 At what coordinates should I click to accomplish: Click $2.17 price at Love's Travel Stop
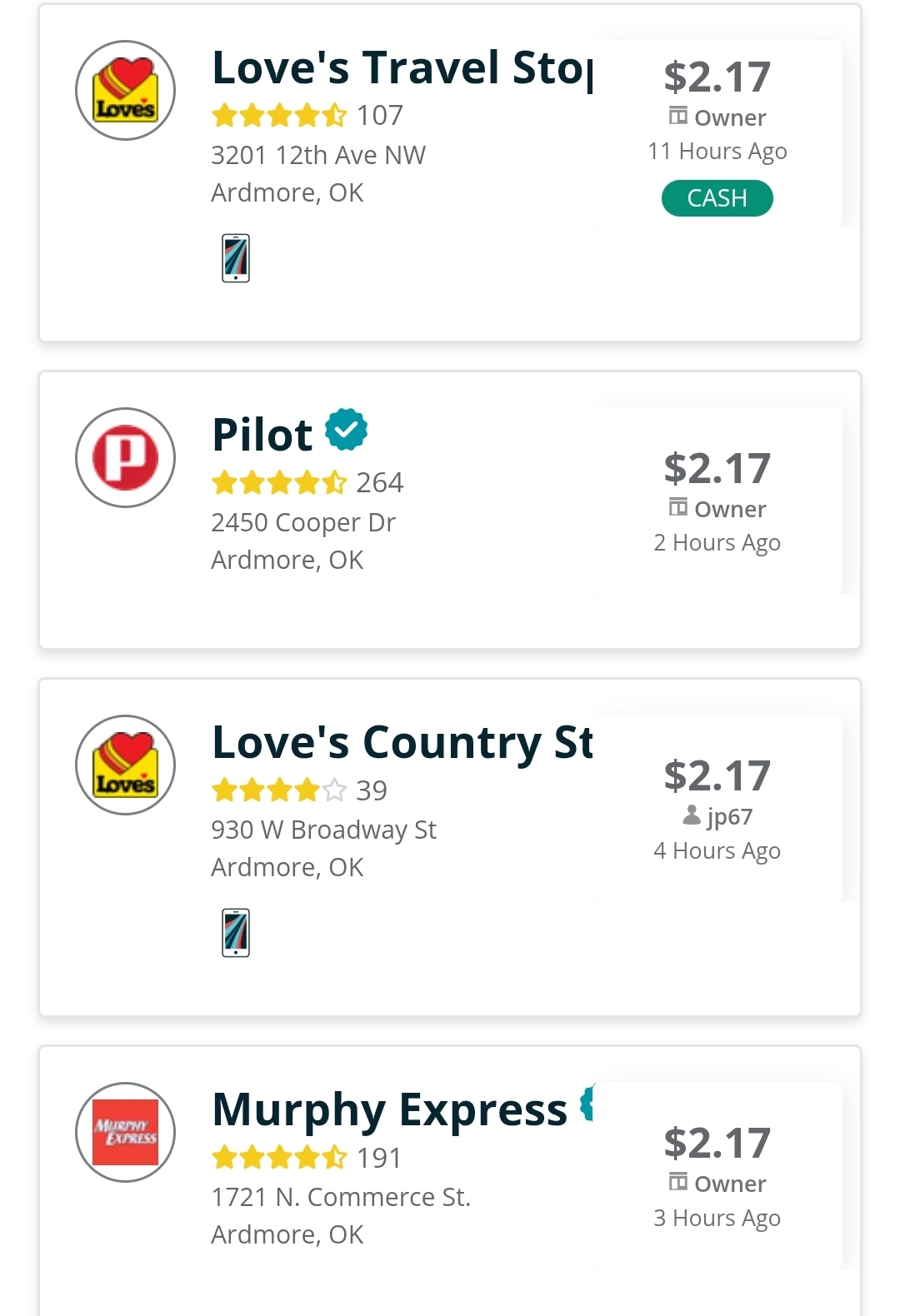tap(717, 77)
